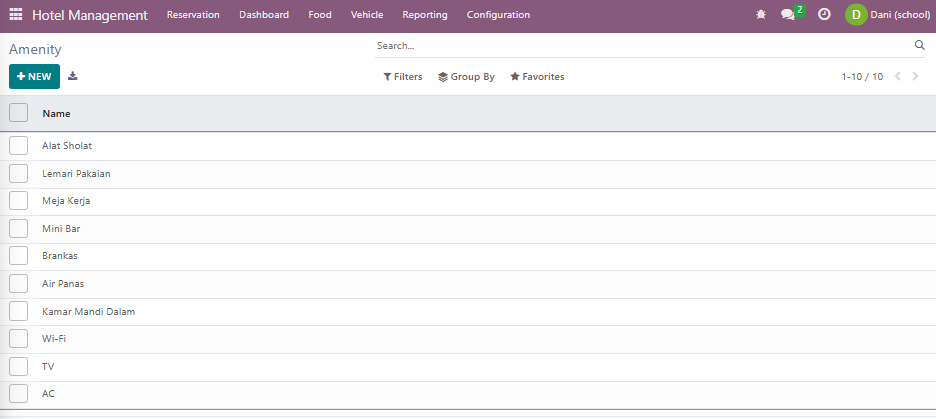This screenshot has width=936, height=419.
Task: Sort by the Name column header
Action: point(56,113)
